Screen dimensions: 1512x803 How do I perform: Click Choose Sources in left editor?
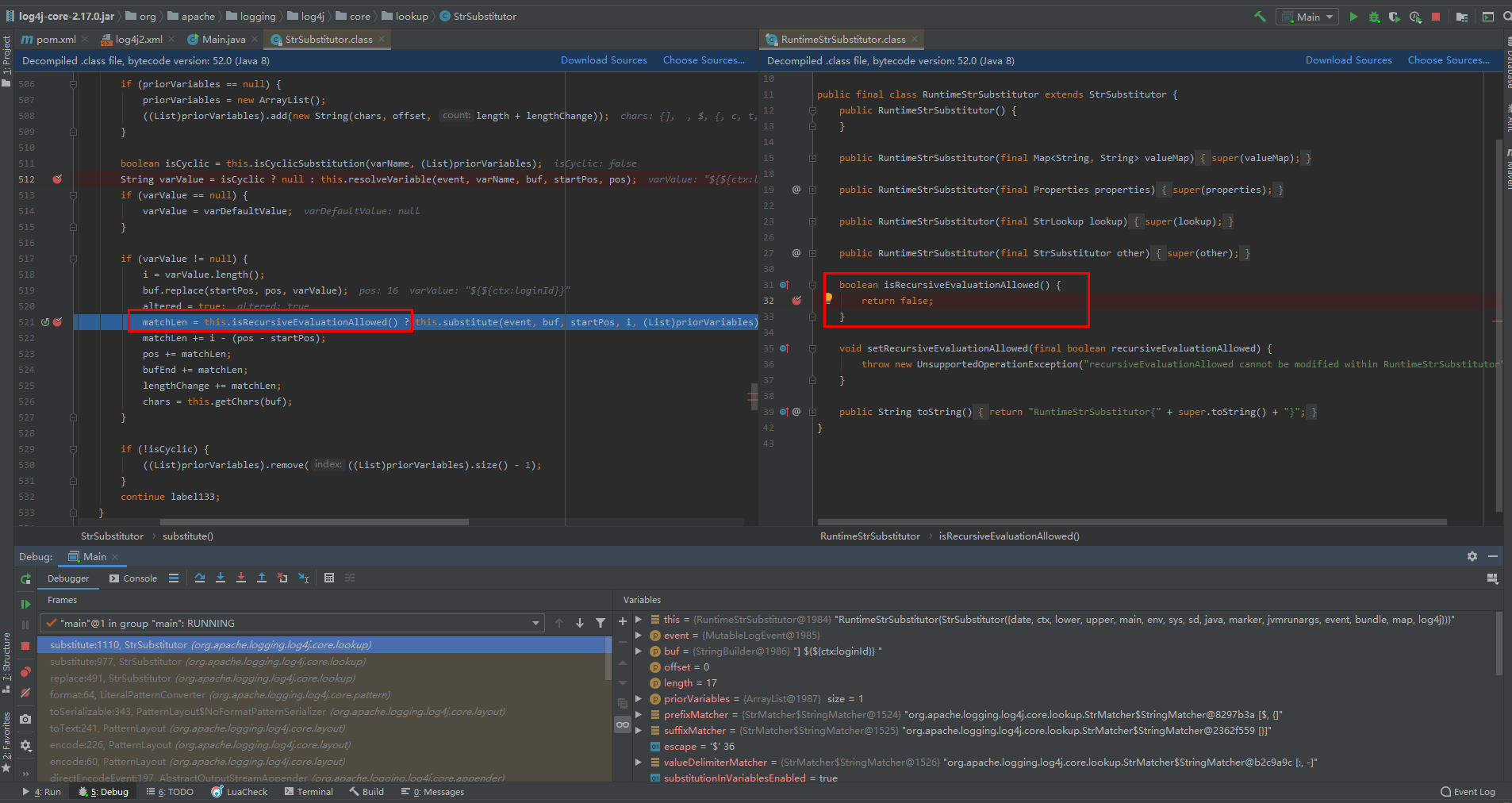pos(704,60)
